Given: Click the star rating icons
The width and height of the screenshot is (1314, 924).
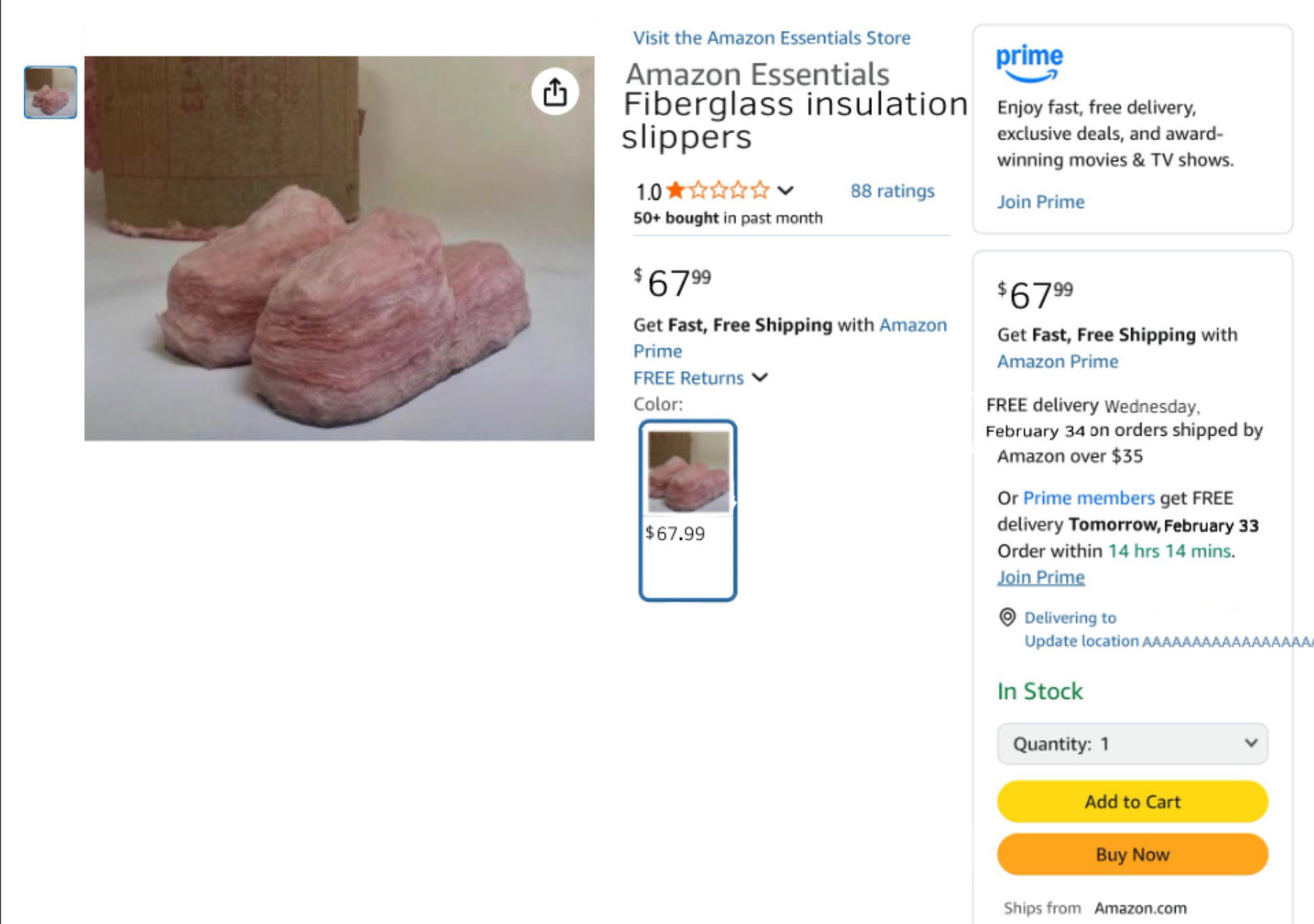Looking at the screenshot, I should [718, 191].
